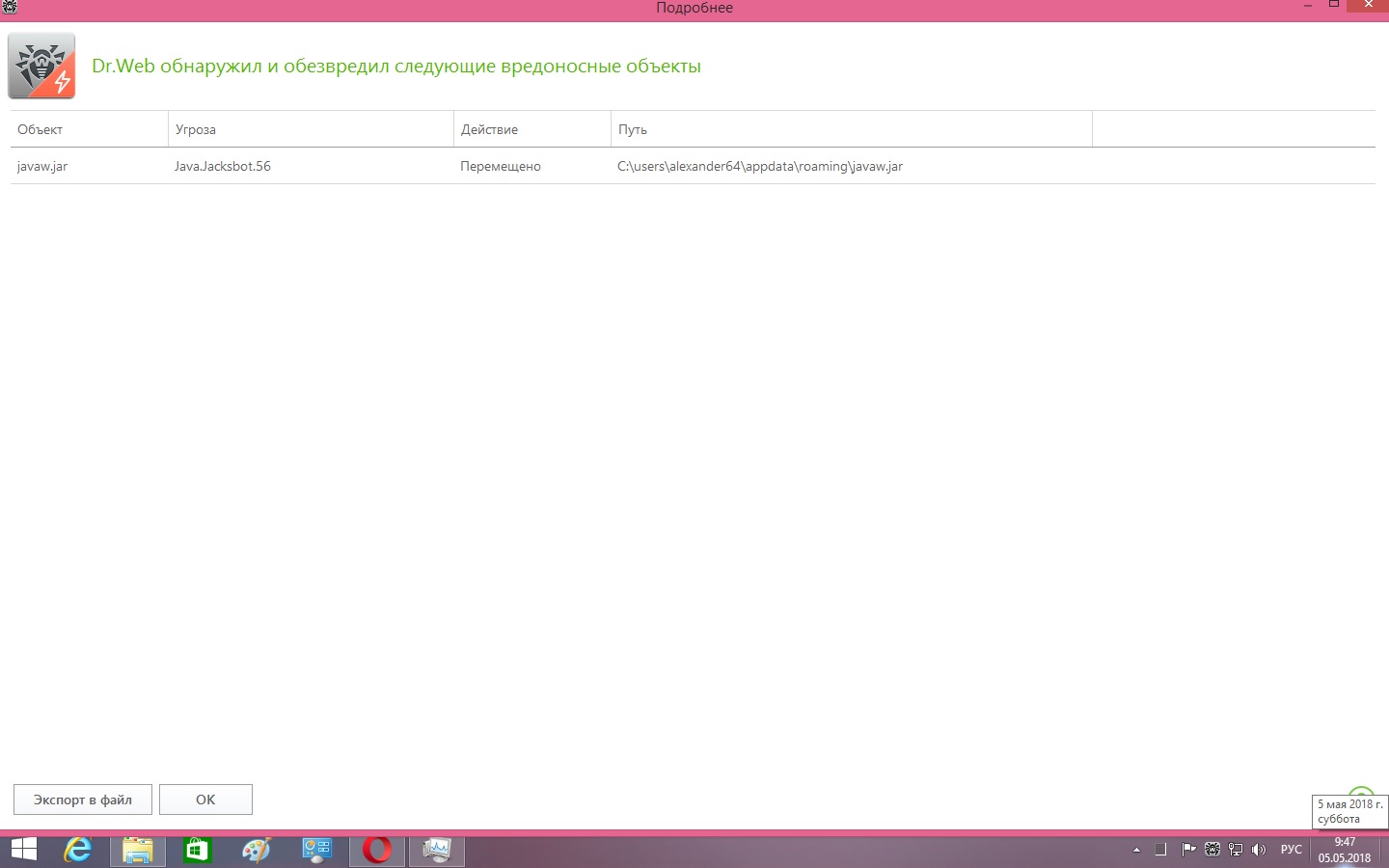The image size is (1389, 868).
Task: Open Action Center flag icon
Action: tap(1188, 850)
